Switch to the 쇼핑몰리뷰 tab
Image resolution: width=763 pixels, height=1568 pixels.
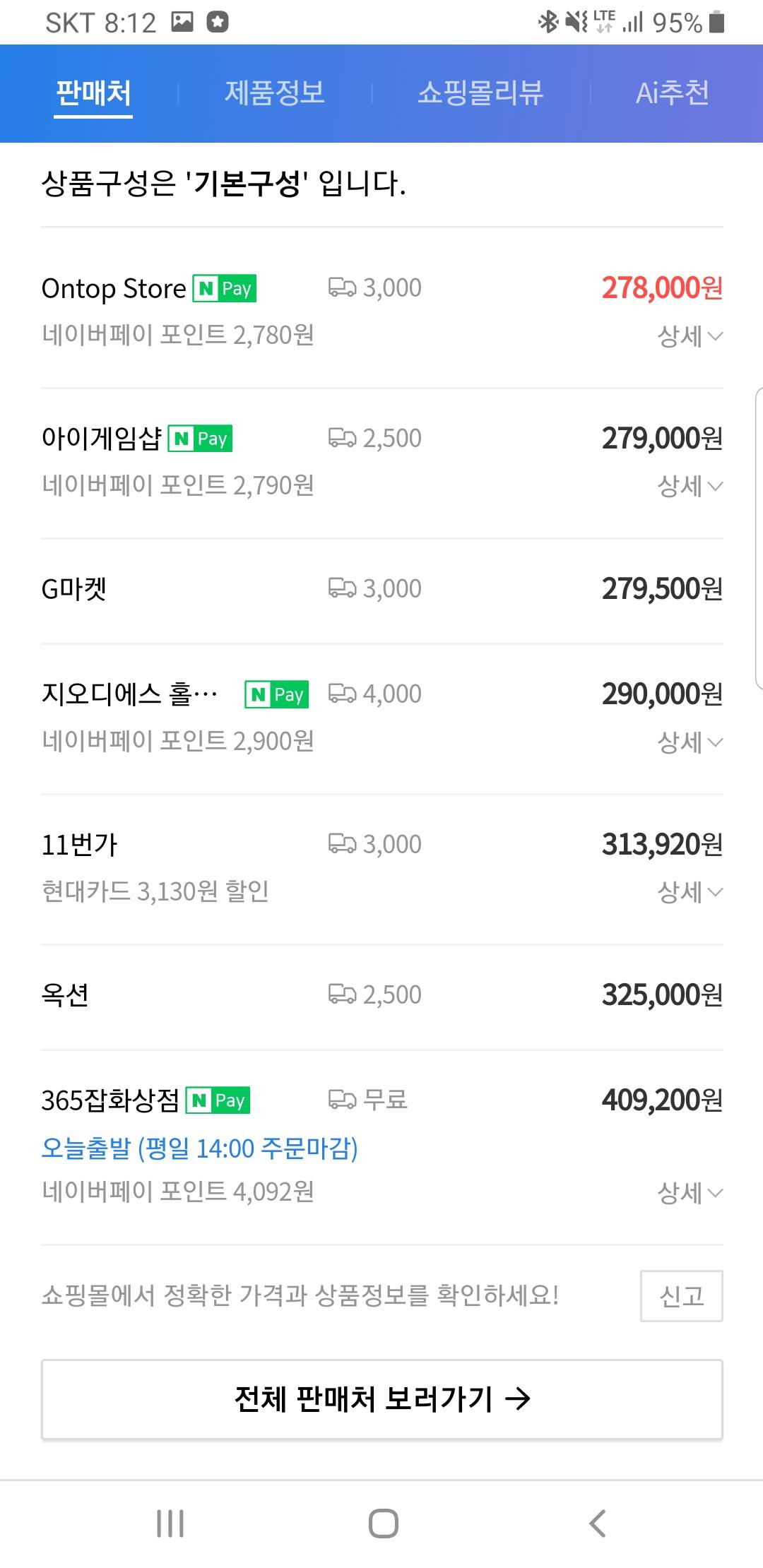(x=480, y=93)
